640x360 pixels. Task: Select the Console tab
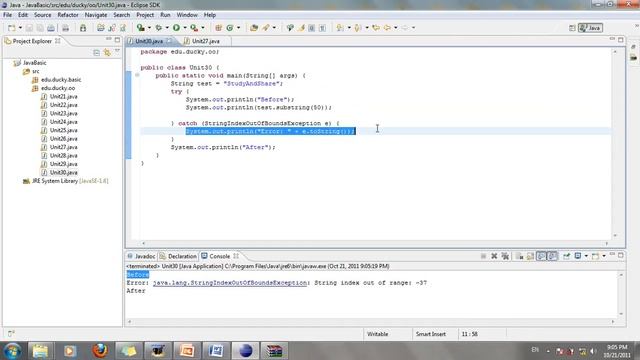pyautogui.click(x=220, y=256)
